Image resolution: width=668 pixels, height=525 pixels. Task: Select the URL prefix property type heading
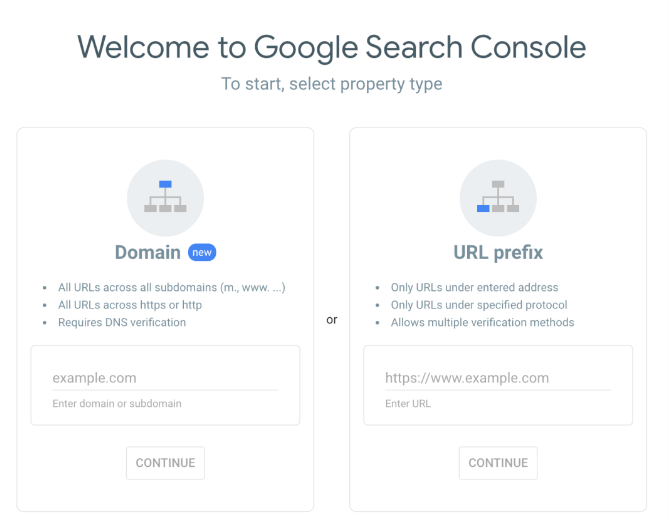pos(498,252)
